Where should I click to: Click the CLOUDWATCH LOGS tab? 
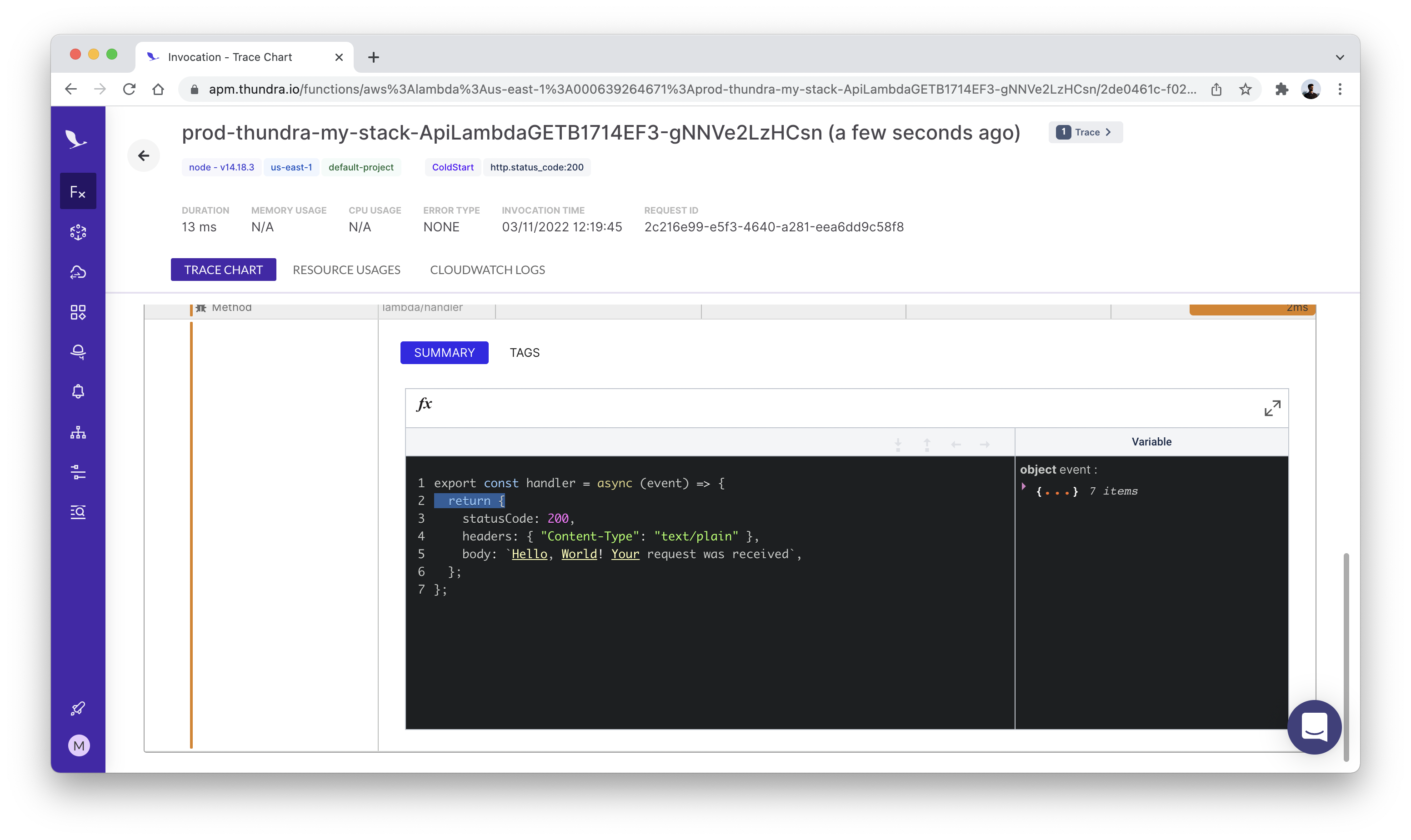click(487, 269)
